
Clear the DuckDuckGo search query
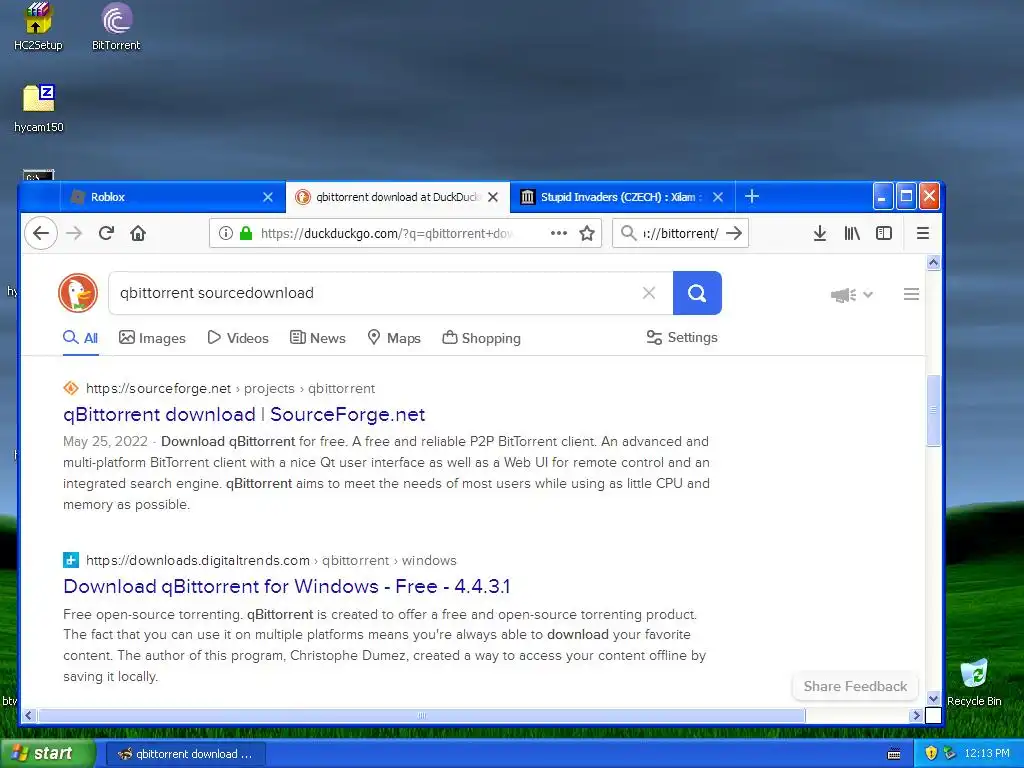pyautogui.click(x=648, y=293)
